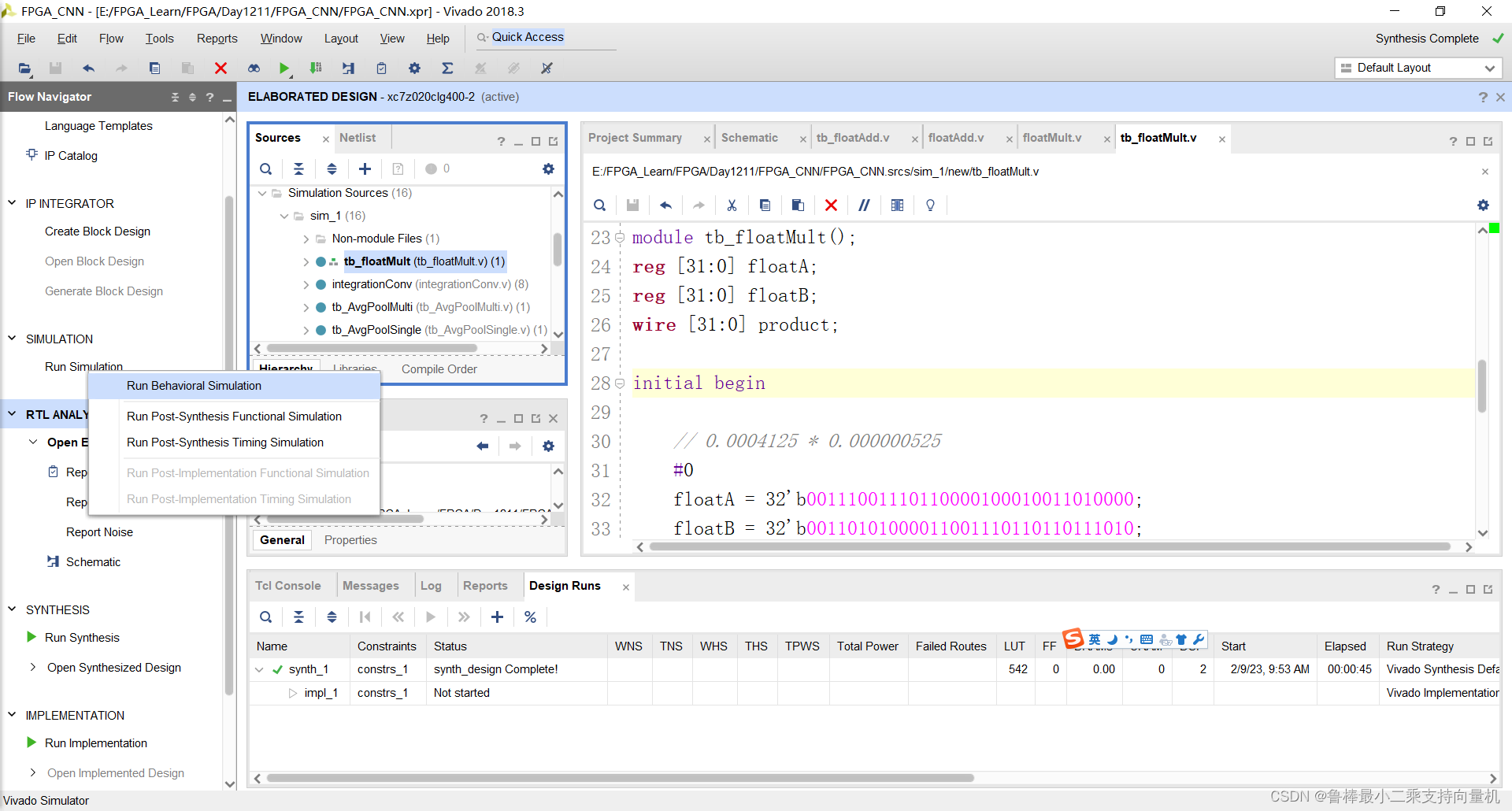Fold the module tb_floatMult block
This screenshot has height=811, width=1512.
(x=620, y=238)
